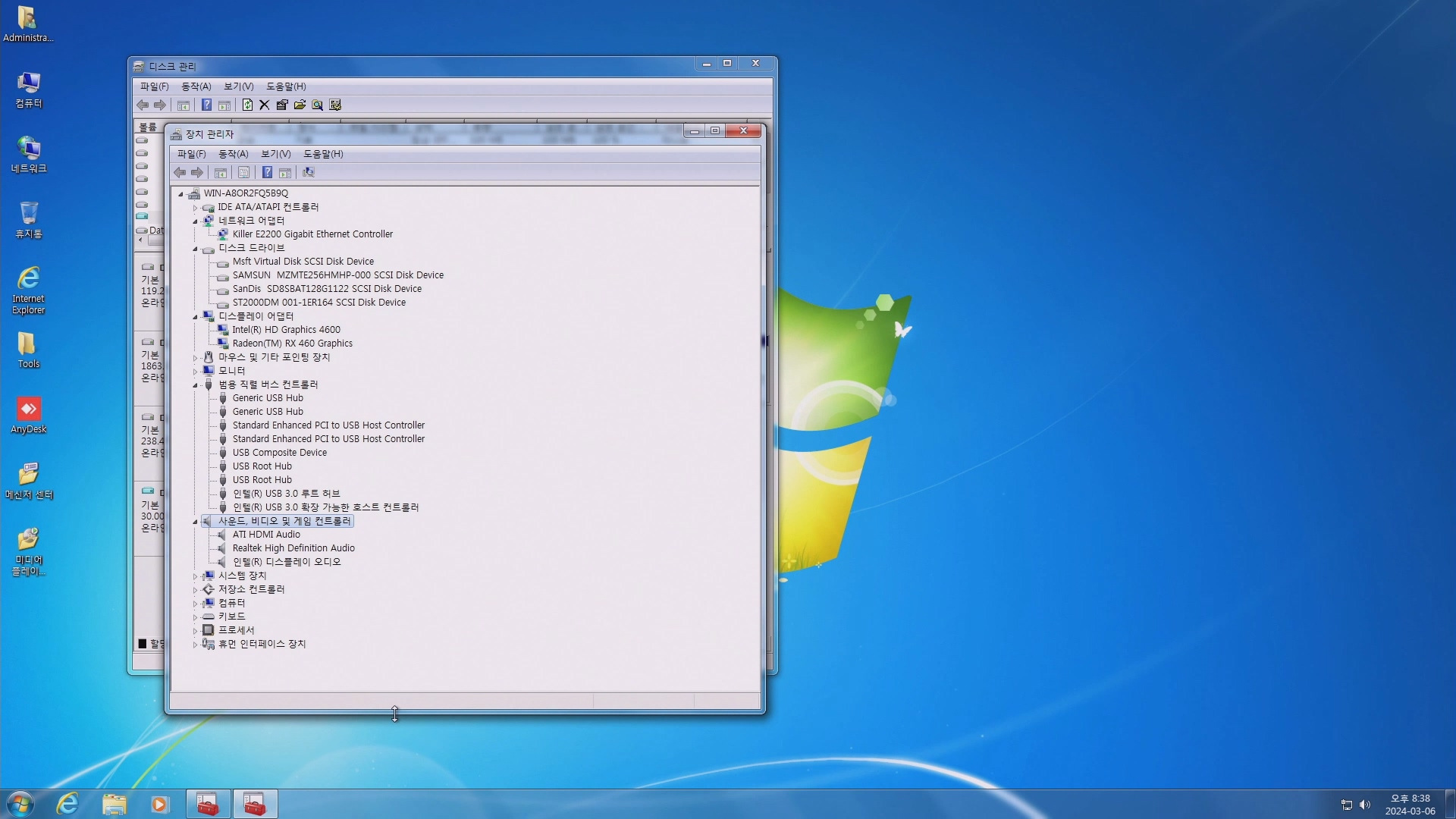Click magnifier Search icon in Disk Management toolbar
This screenshot has width=1456, height=819.
click(317, 105)
